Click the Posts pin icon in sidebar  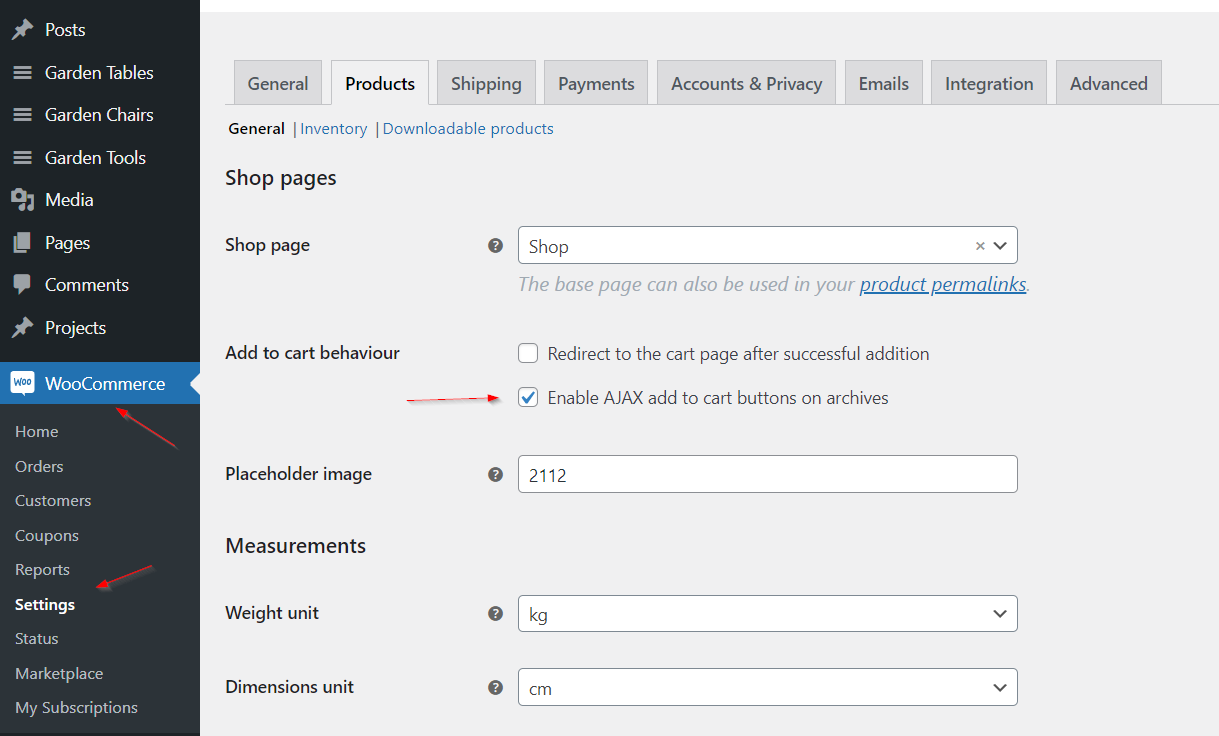click(x=22, y=30)
